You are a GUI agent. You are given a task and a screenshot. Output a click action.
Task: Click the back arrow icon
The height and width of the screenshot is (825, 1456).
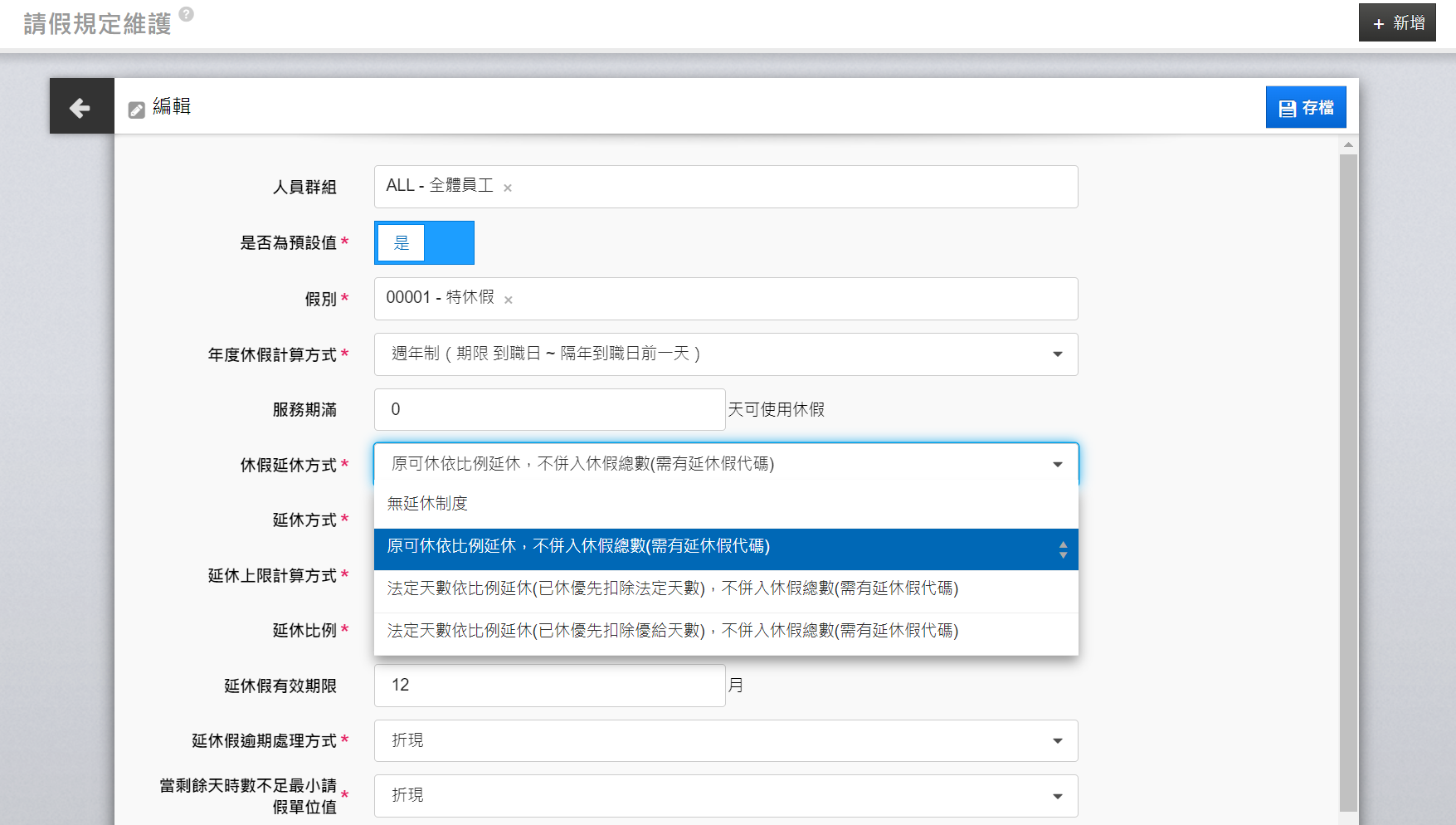pos(80,107)
